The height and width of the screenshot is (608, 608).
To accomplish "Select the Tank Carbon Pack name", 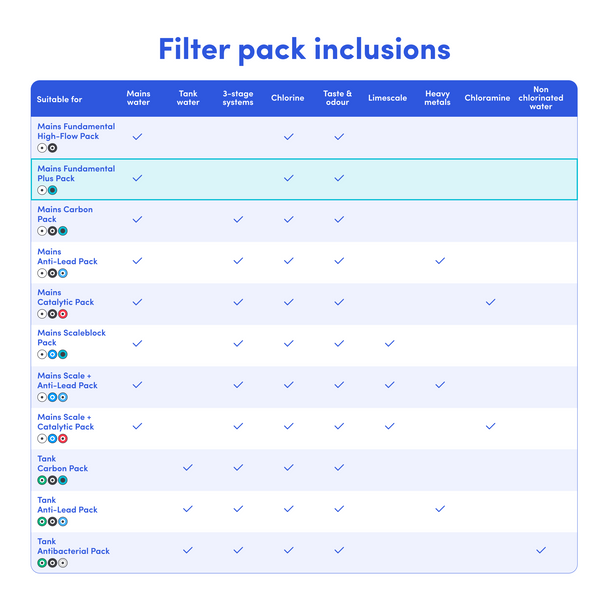I will 62,463.
